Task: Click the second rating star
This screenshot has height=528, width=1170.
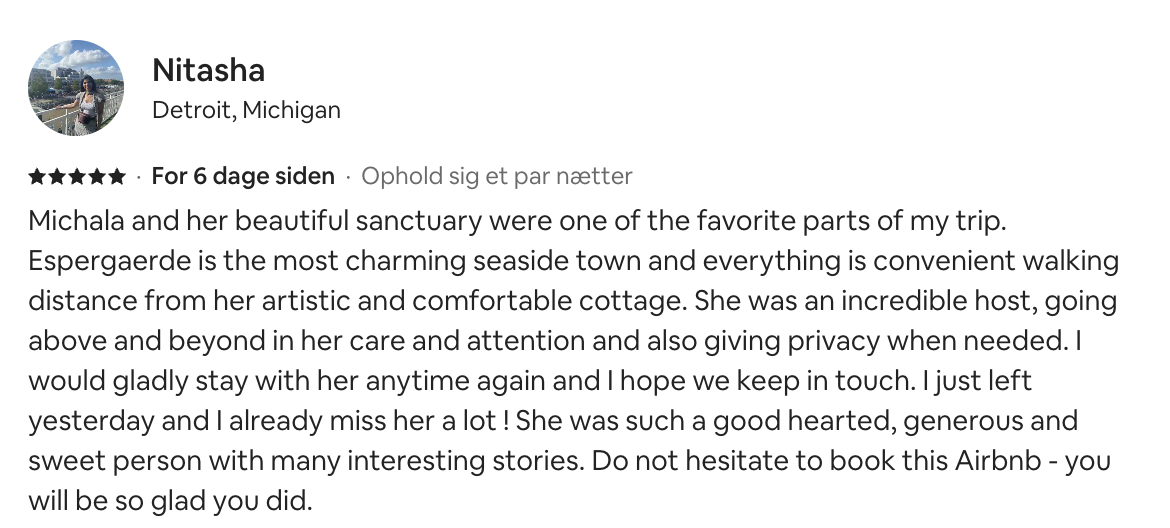Action: [x=57, y=177]
